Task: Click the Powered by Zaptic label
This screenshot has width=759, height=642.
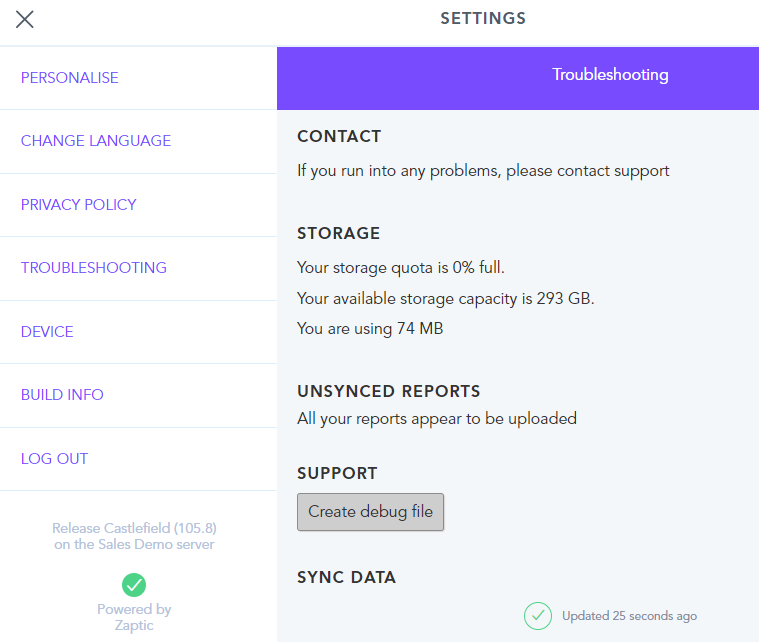Action: pos(134,617)
